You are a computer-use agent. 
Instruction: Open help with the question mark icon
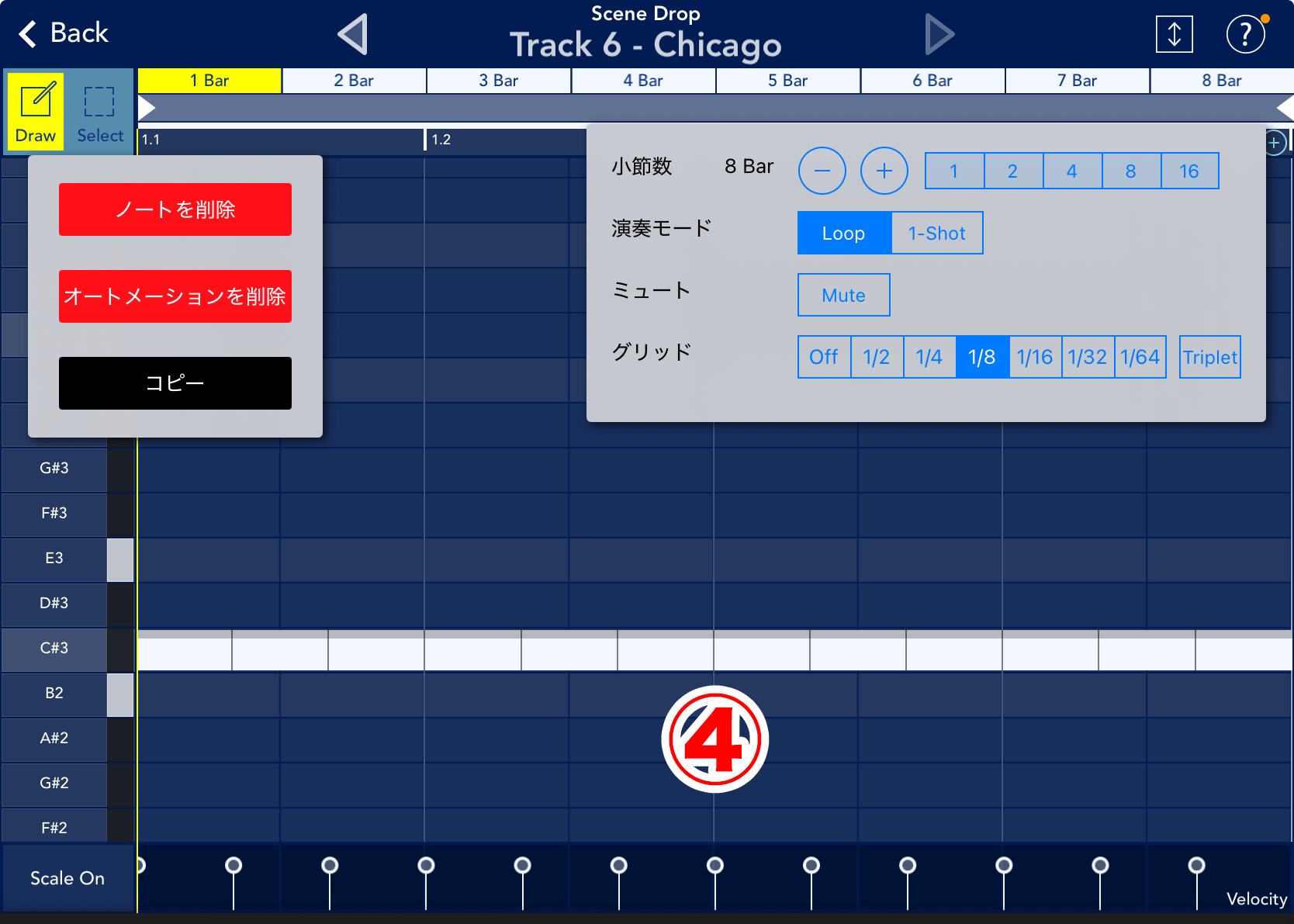point(1245,34)
